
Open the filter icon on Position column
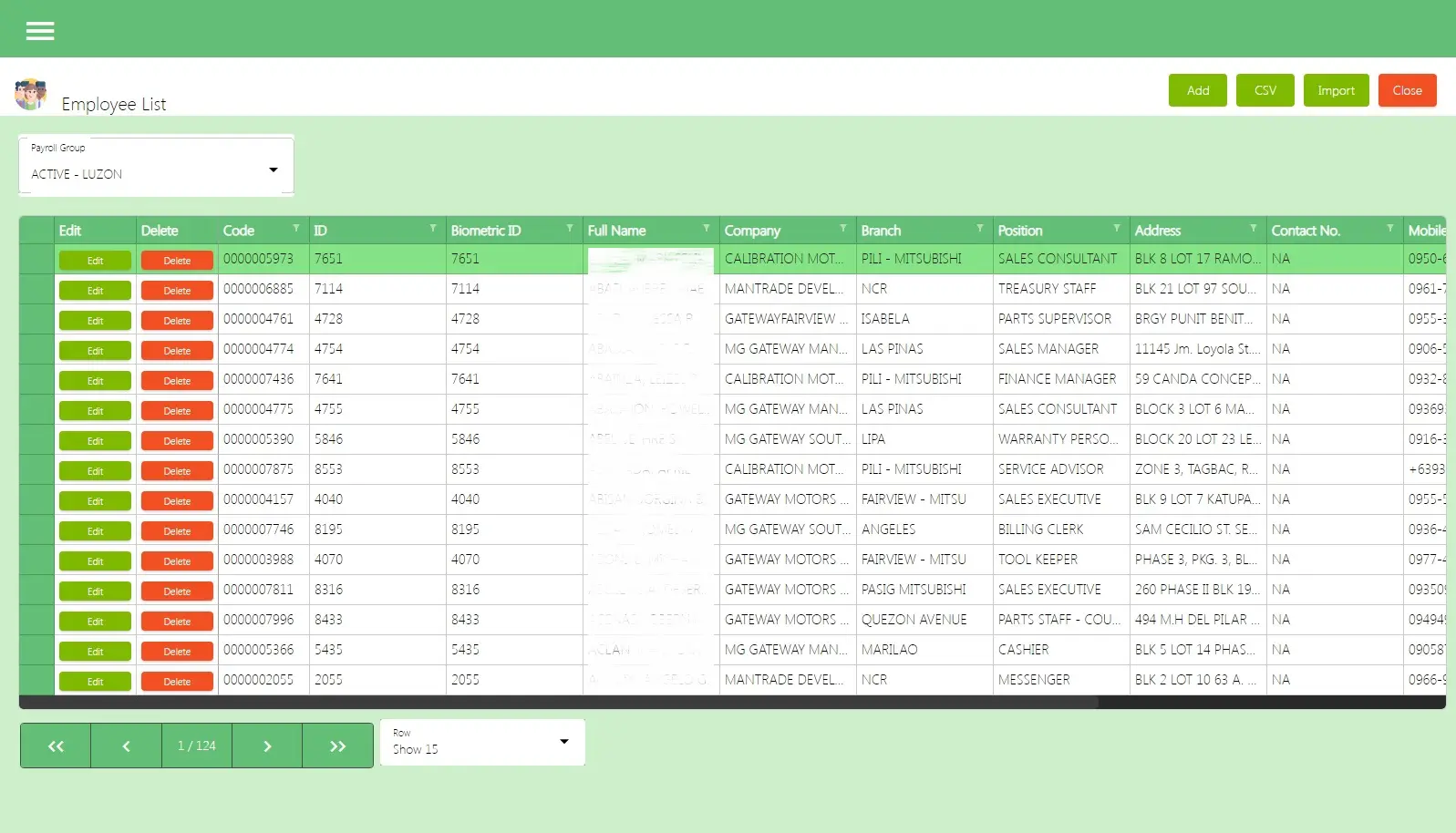[x=1116, y=229]
